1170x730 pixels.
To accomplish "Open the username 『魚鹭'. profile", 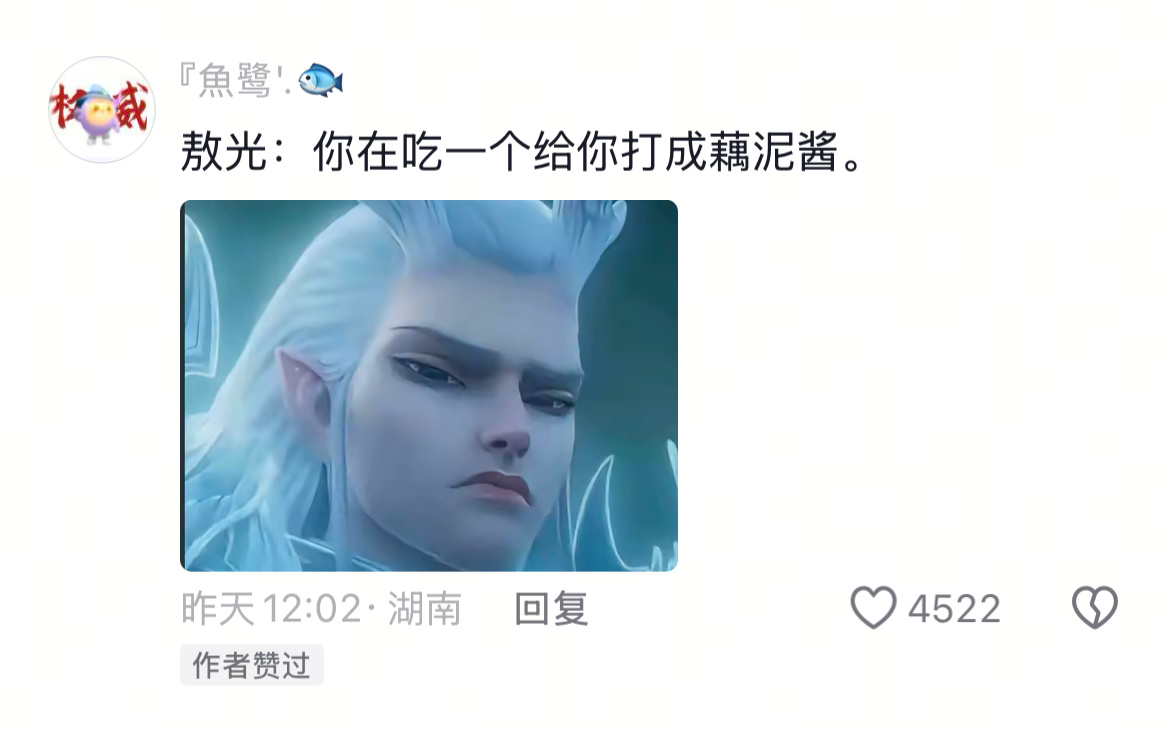I will tap(237, 81).
